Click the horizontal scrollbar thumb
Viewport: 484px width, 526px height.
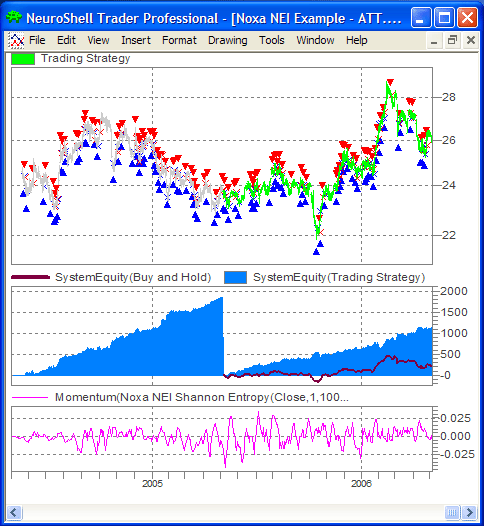tap(452, 513)
